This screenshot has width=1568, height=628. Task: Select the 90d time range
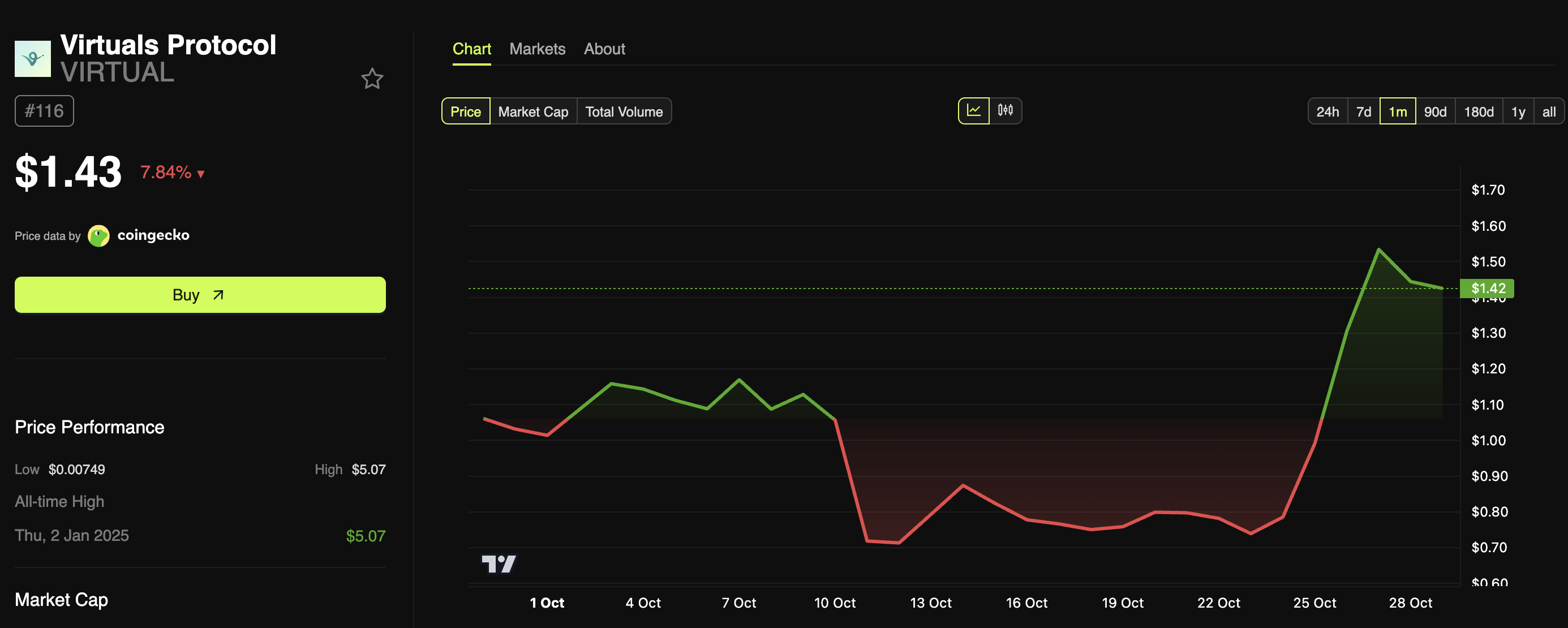[x=1435, y=111]
